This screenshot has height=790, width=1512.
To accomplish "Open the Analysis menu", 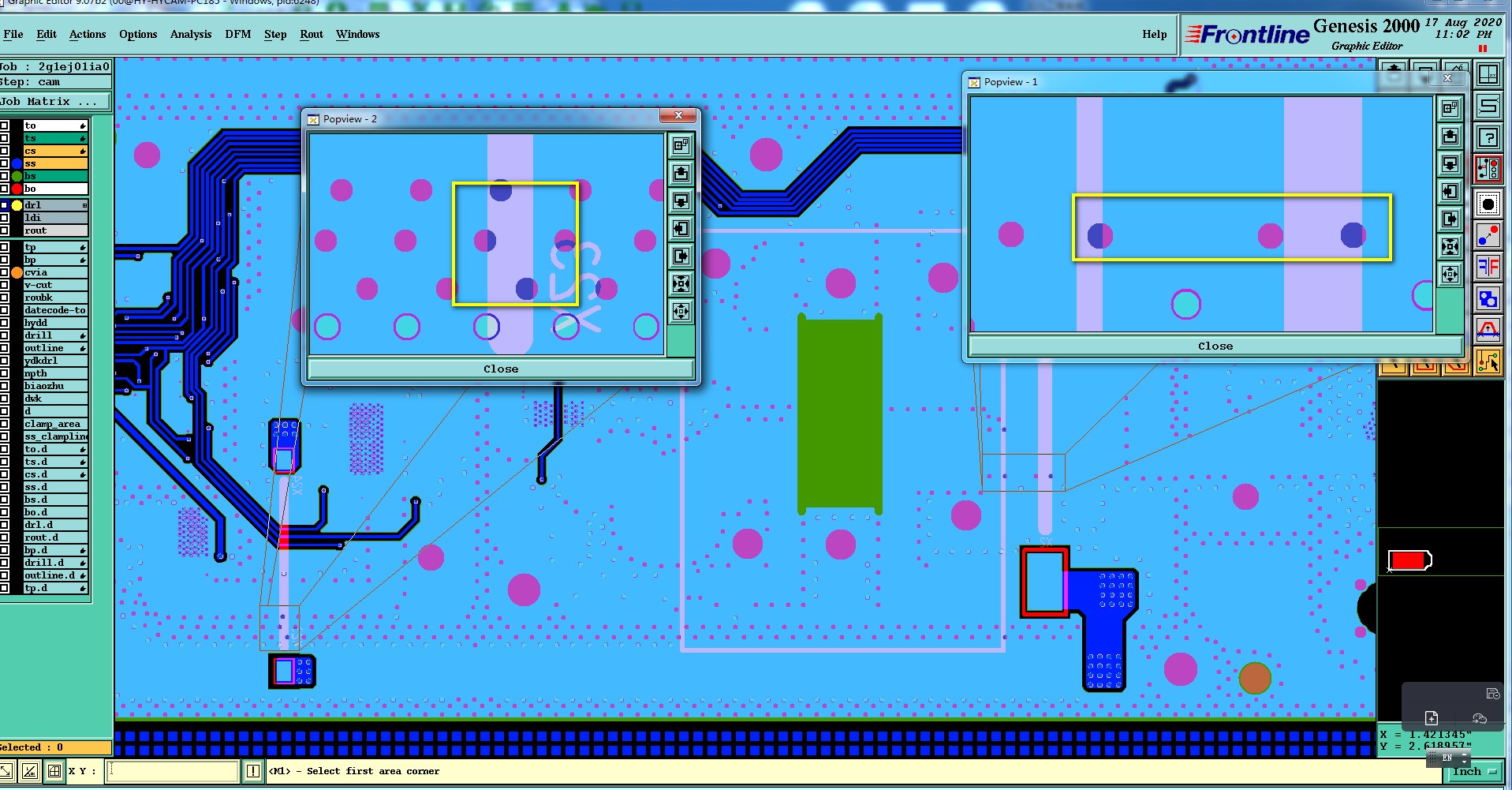I will pyautogui.click(x=191, y=34).
